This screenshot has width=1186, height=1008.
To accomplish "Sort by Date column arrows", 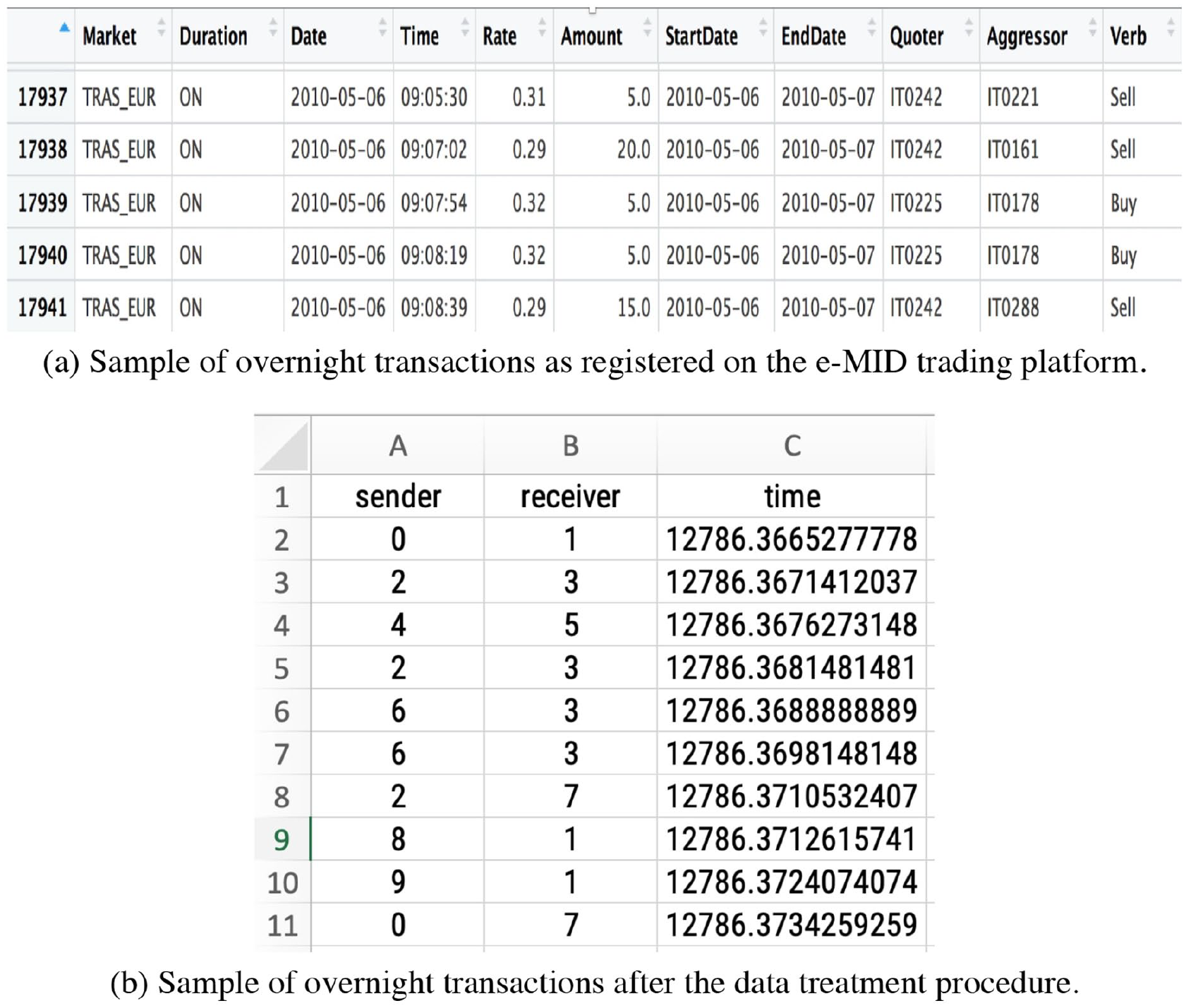I will (382, 28).
